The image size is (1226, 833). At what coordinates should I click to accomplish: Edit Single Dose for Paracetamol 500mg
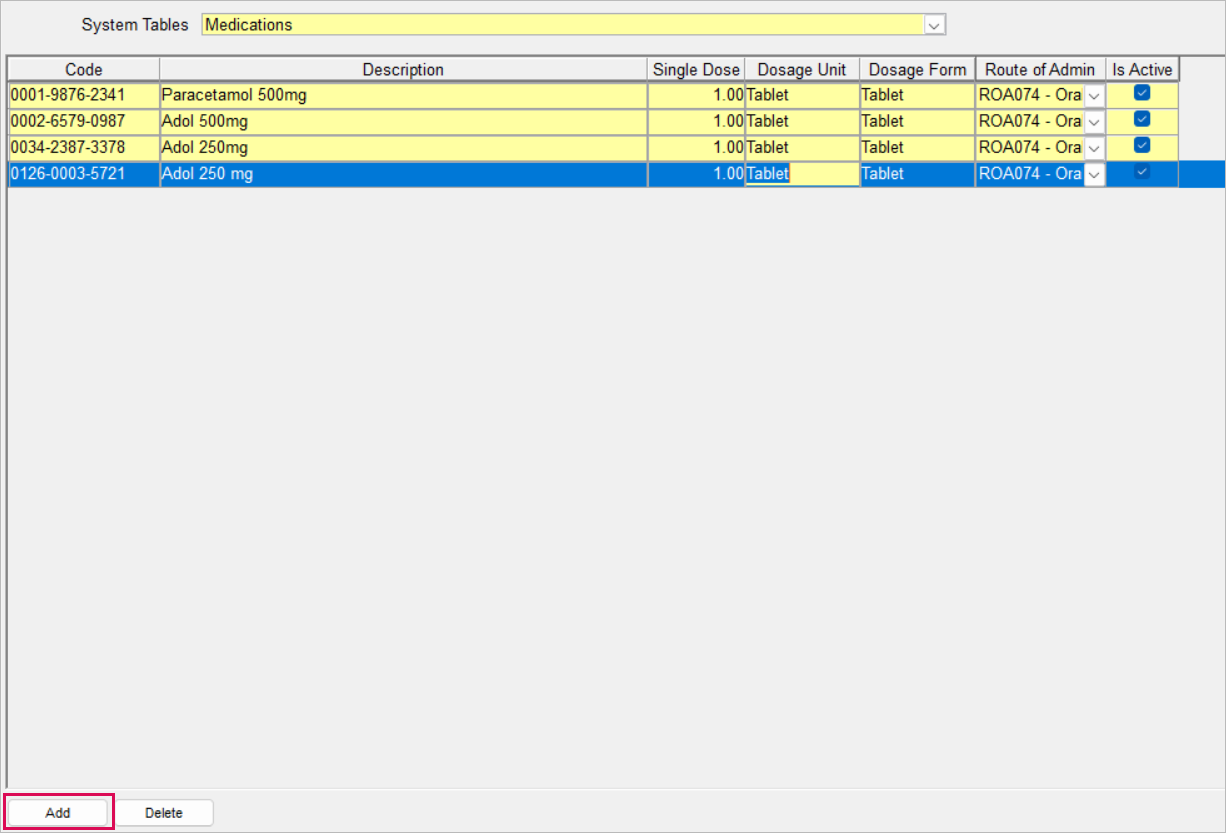tap(696, 95)
